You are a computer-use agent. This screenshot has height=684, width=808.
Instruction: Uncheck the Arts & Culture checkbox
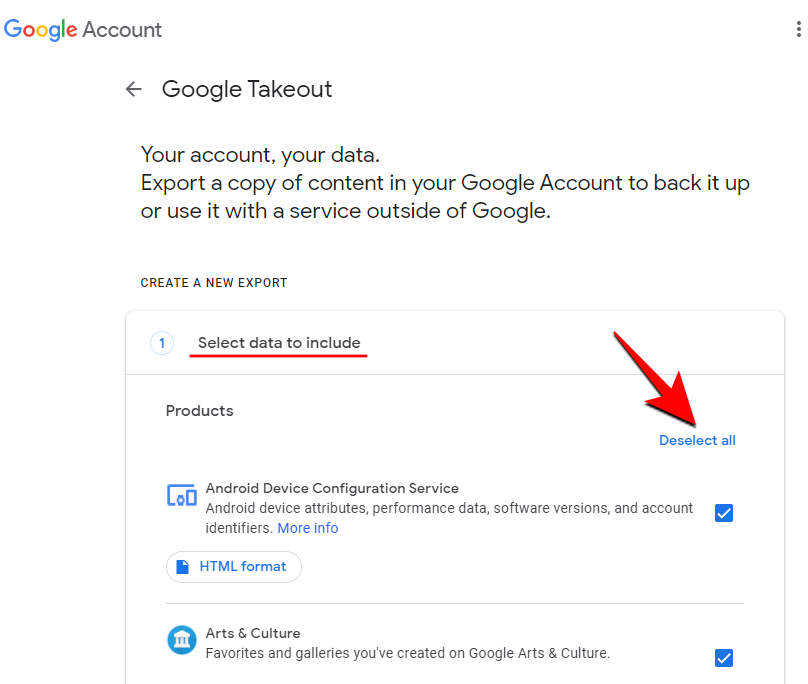724,657
